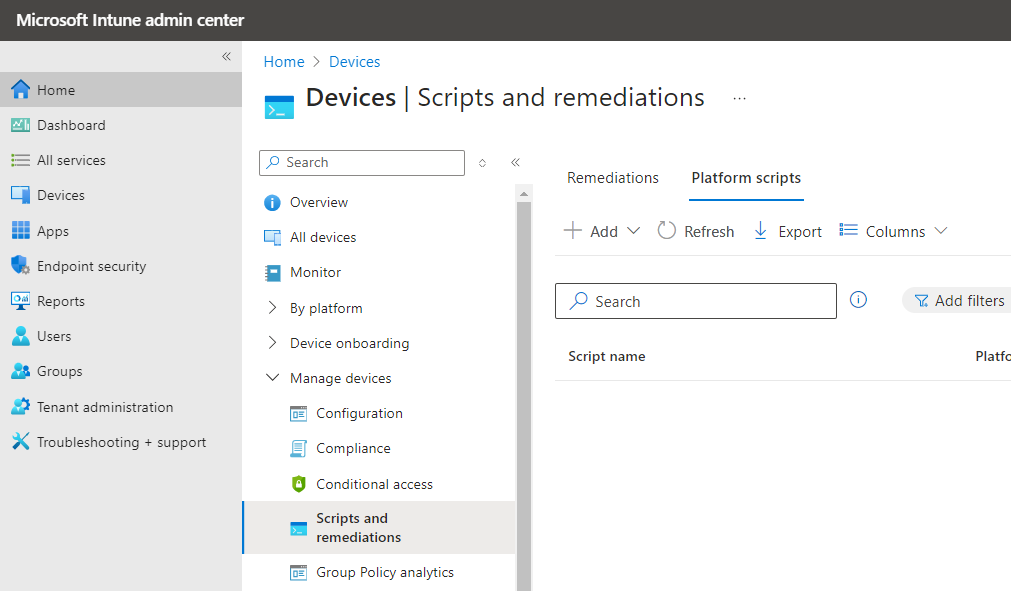The width and height of the screenshot is (1011, 591).
Task: Click the Devices breadcrumb link
Action: click(354, 61)
